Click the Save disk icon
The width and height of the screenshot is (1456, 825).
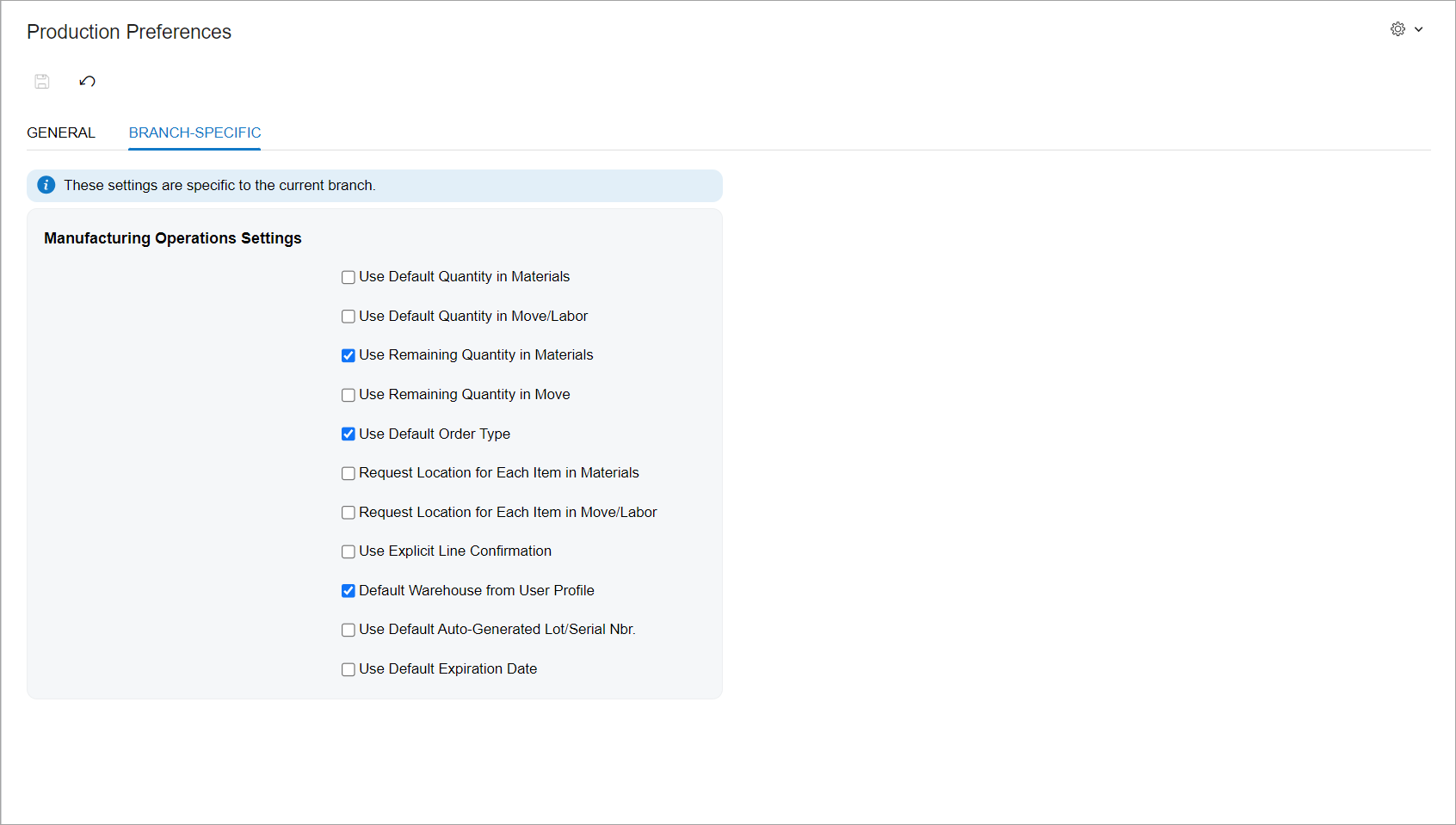click(42, 82)
